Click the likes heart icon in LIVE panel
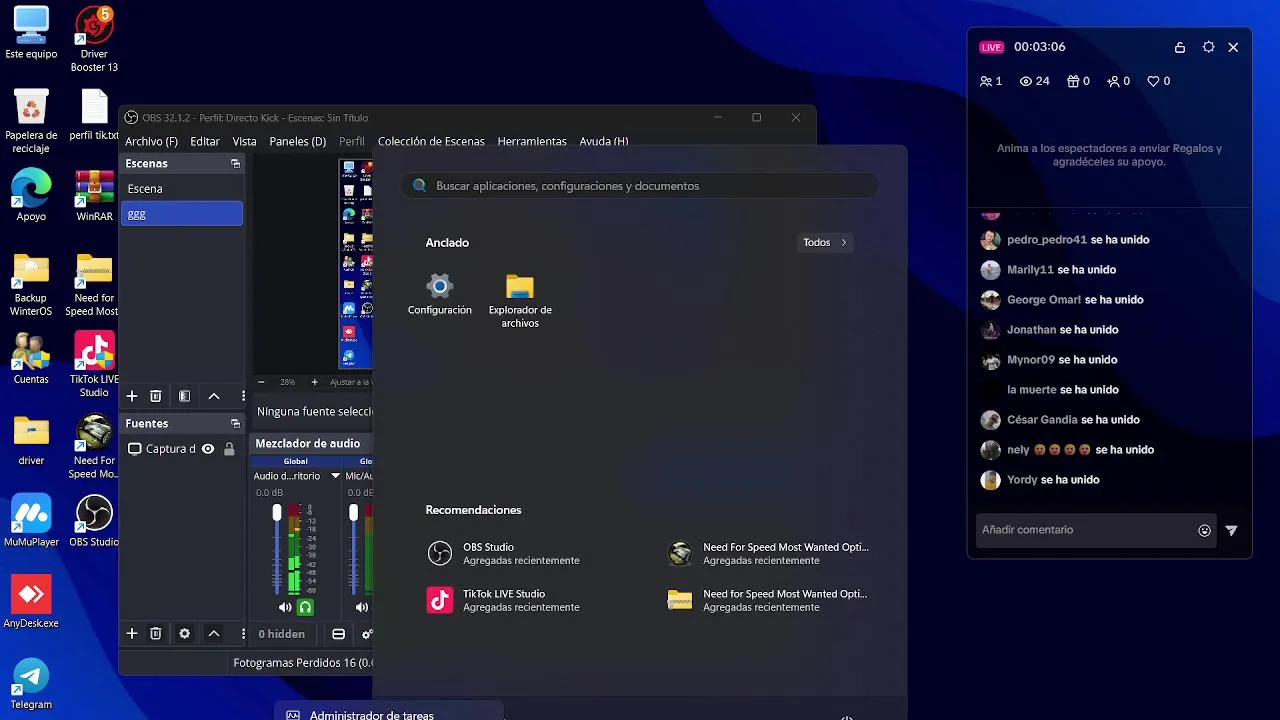 1153,81
